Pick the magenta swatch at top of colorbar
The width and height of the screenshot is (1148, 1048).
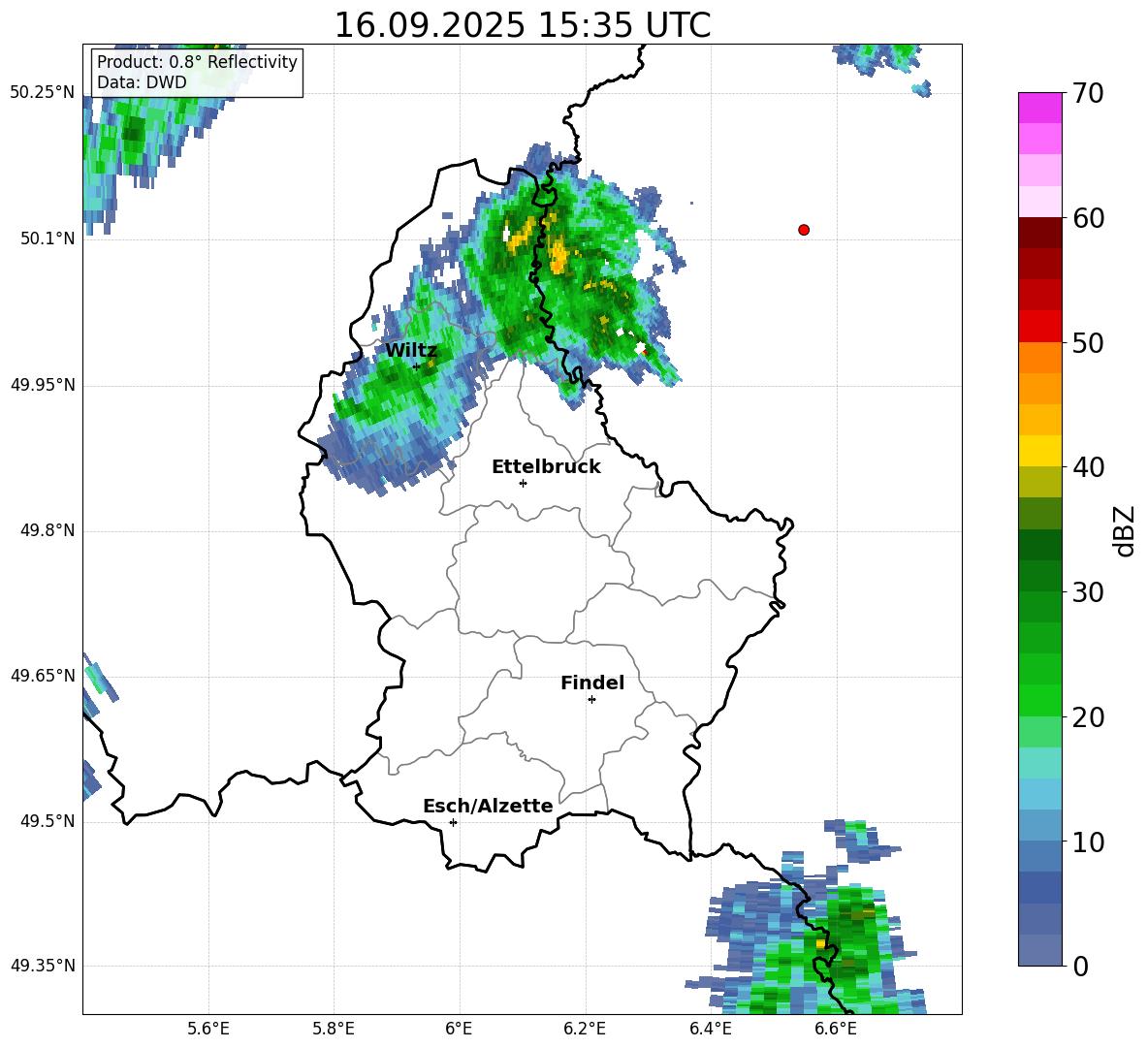[1039, 108]
